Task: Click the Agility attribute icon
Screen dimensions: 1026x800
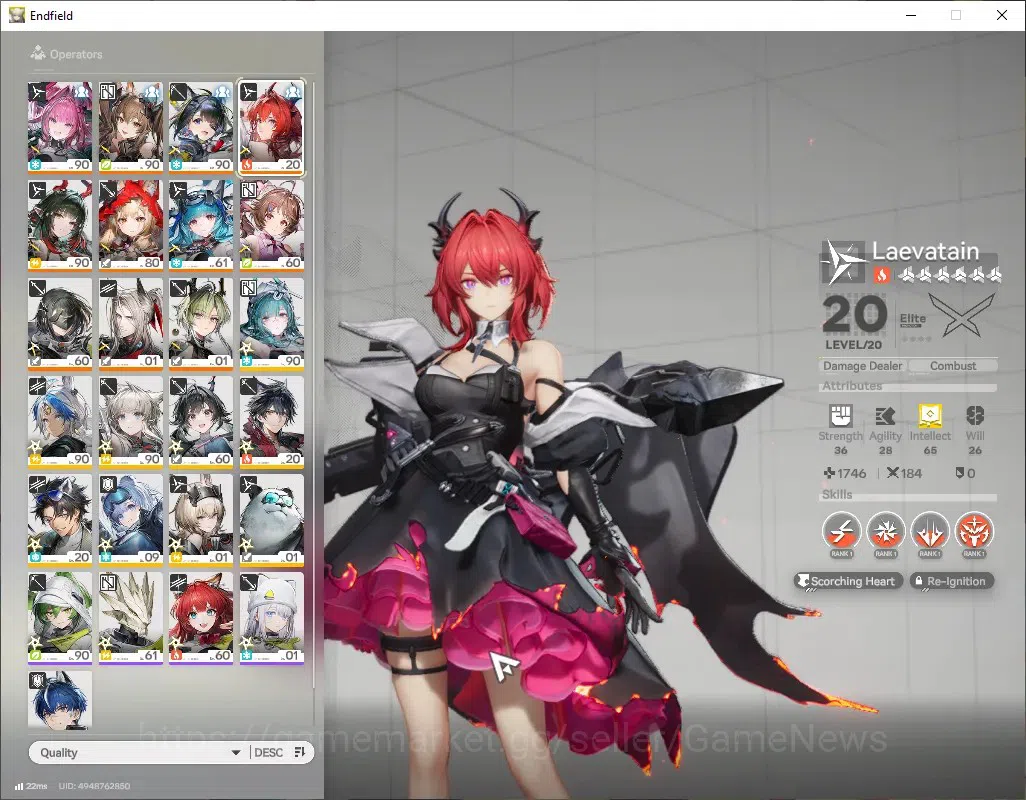Action: point(885,415)
